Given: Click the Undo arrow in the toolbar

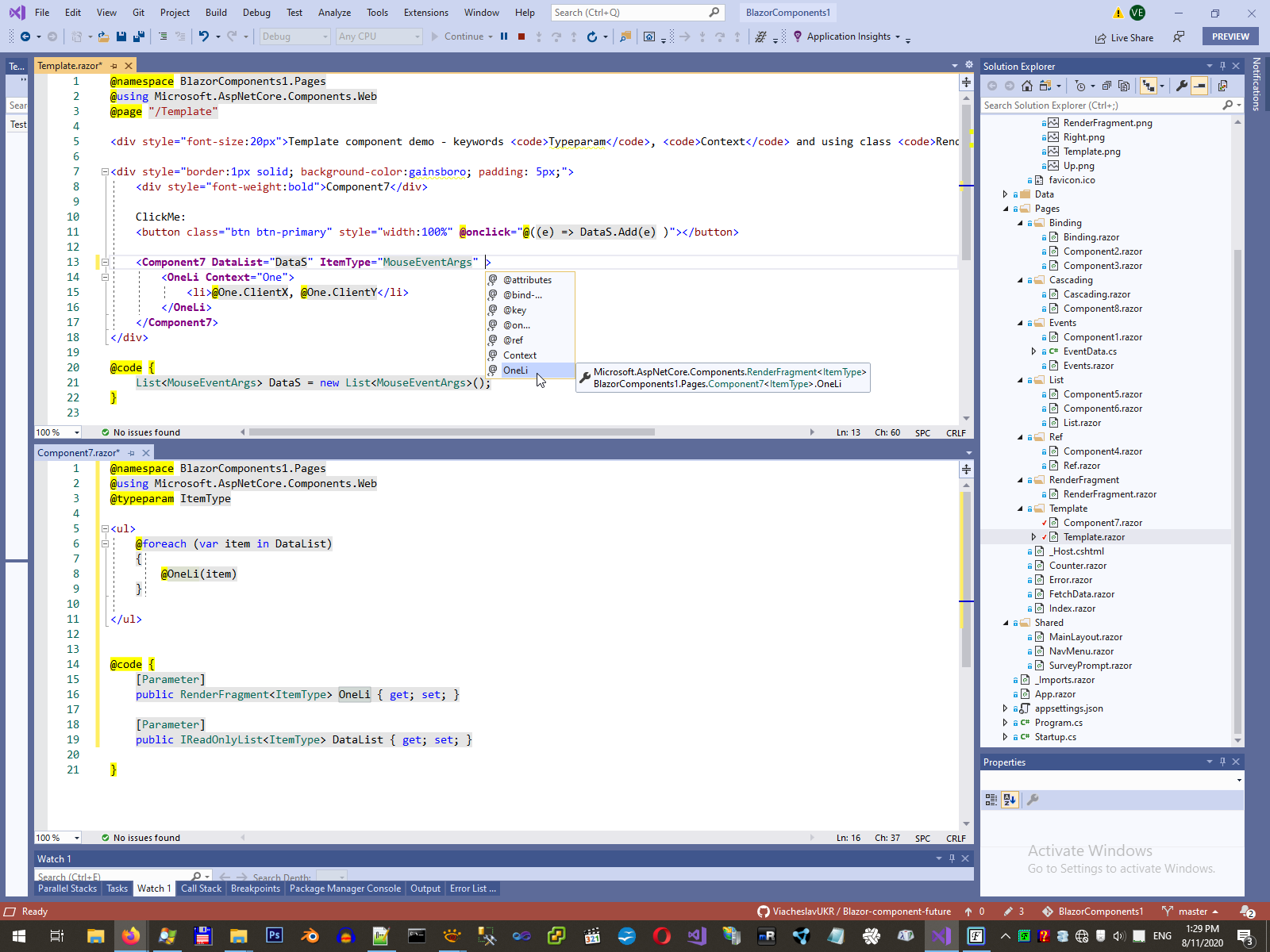Looking at the screenshot, I should tap(204, 36).
